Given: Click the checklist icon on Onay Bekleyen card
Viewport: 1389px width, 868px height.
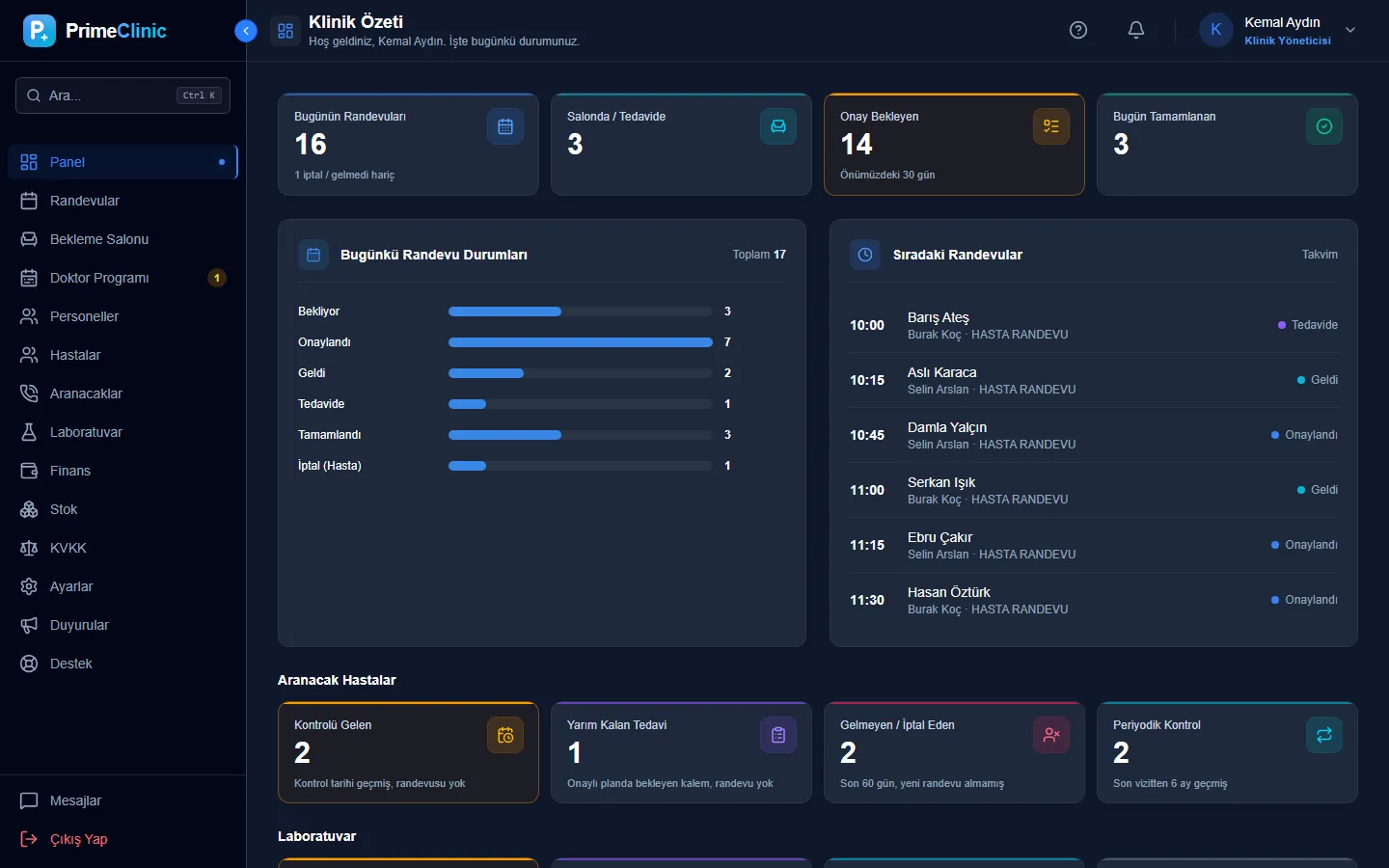Looking at the screenshot, I should tap(1051, 126).
